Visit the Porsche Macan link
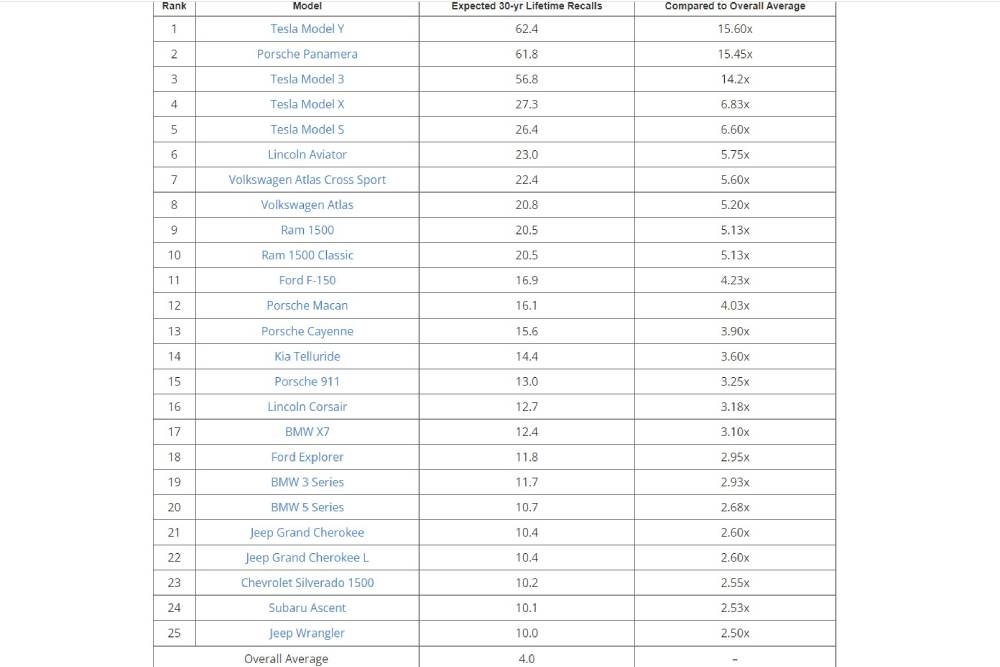Image resolution: width=1000 pixels, height=667 pixels. point(307,305)
